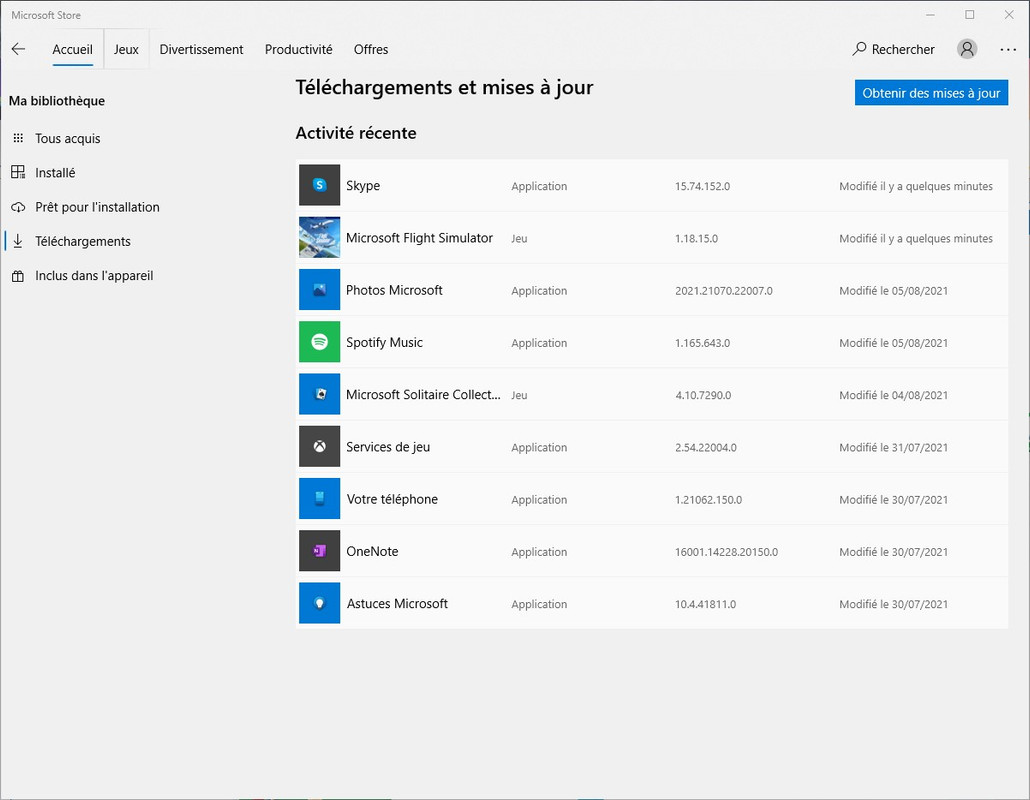Click Modifié le 30/07/2021 on OneNote row
1030x800 pixels.
(x=893, y=552)
